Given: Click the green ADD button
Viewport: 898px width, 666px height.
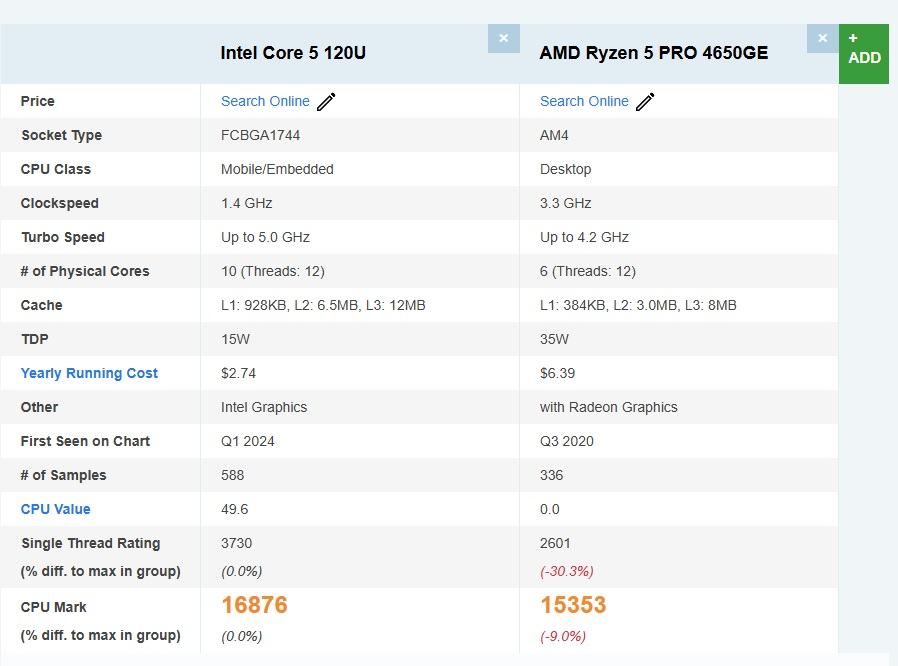Looking at the screenshot, I should [x=864, y=53].
